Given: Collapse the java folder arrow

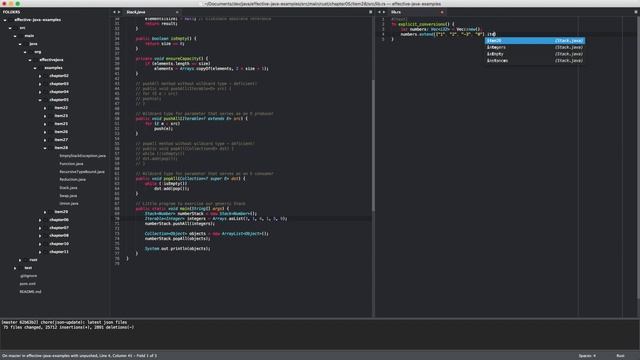Looking at the screenshot, I should [20, 44].
